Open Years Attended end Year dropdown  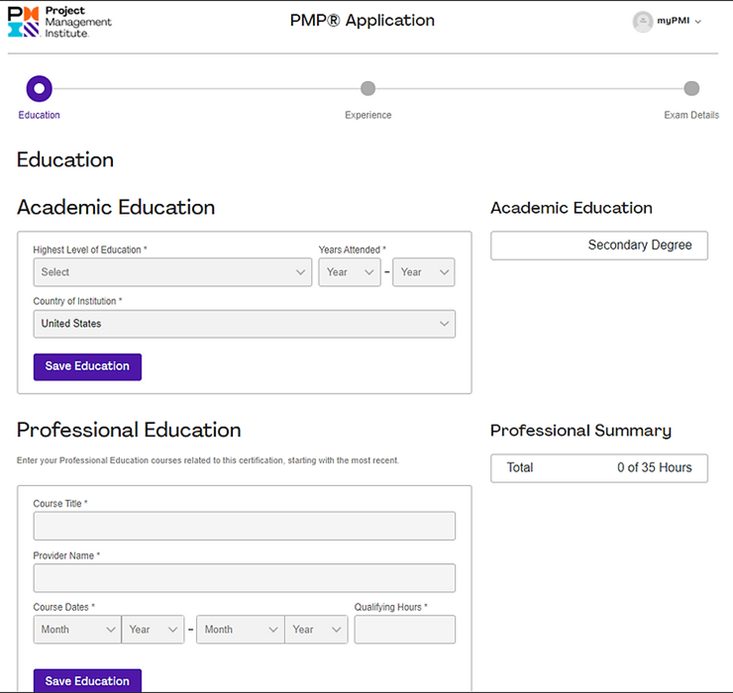coord(423,272)
